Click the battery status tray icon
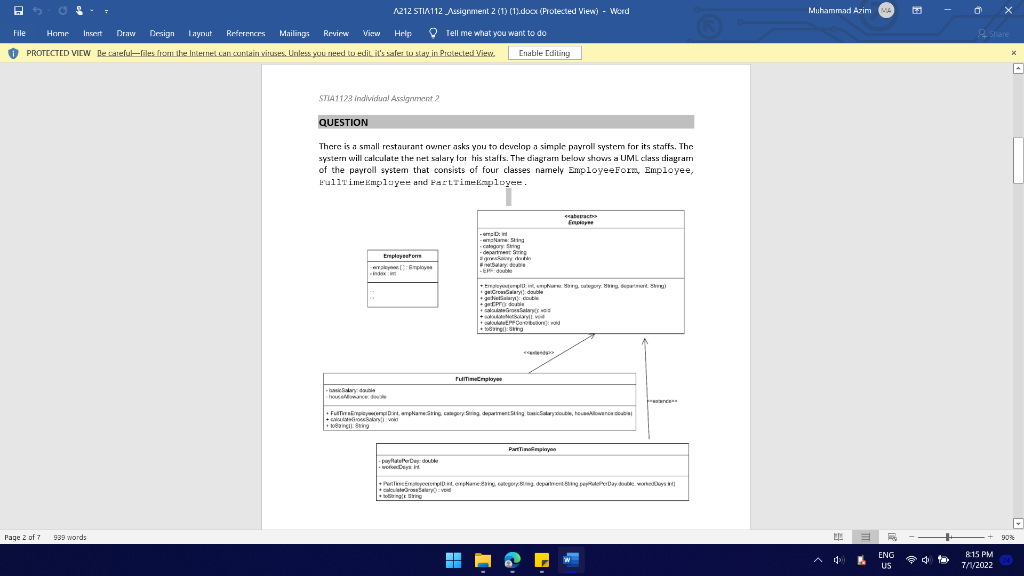Screen dimensions: 1024x576 [944, 560]
